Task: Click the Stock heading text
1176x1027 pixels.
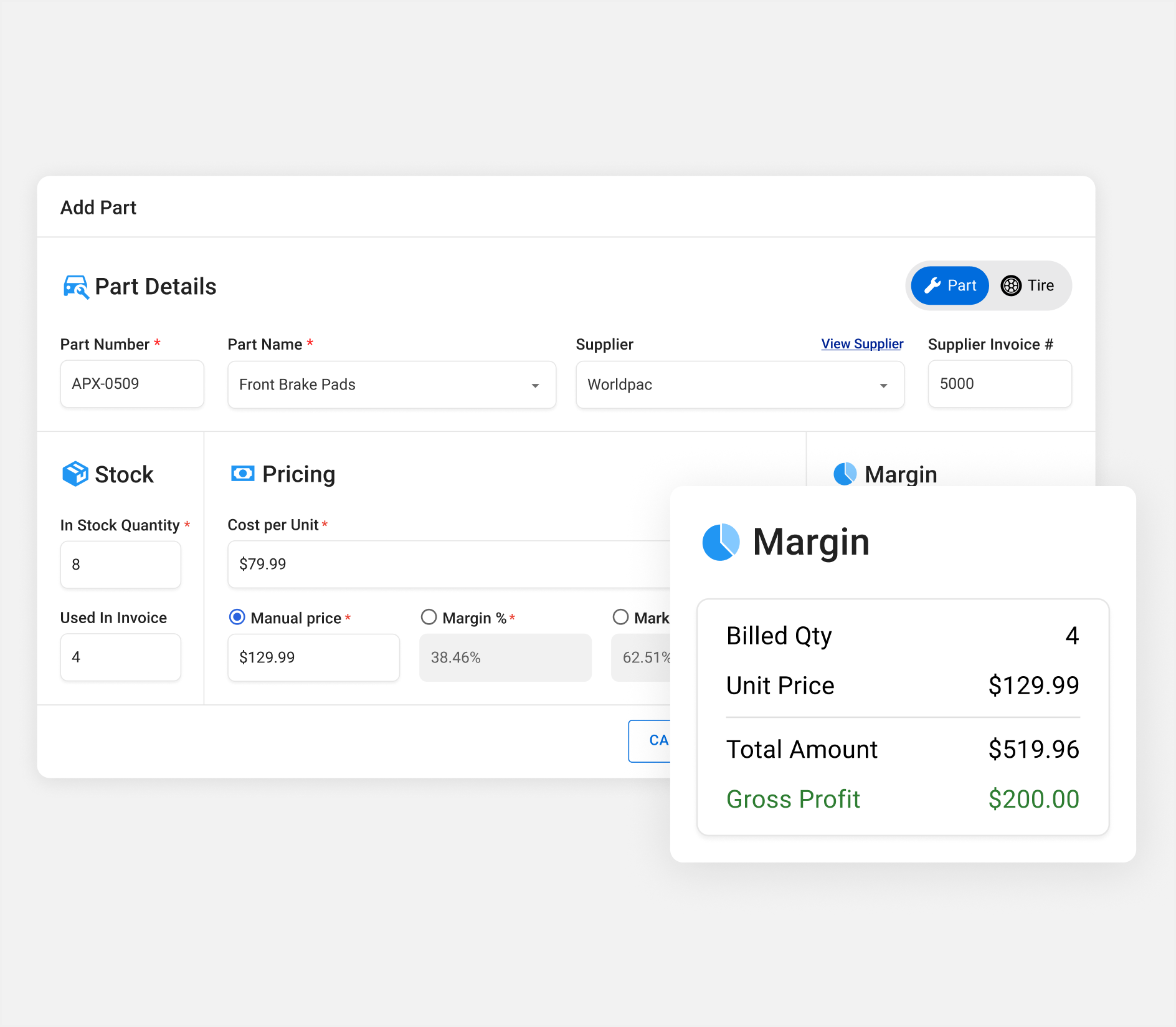Action: 124,474
